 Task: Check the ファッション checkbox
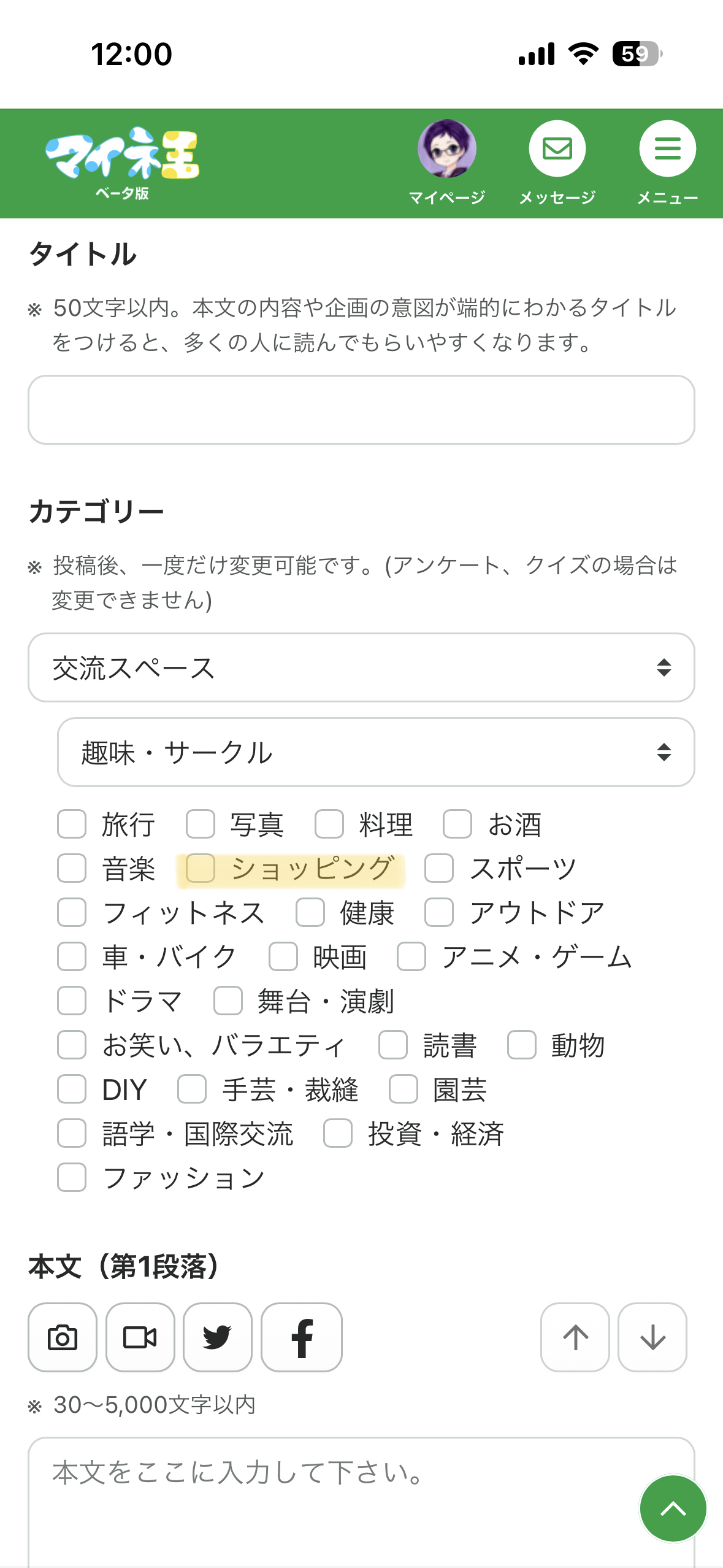point(72,1177)
